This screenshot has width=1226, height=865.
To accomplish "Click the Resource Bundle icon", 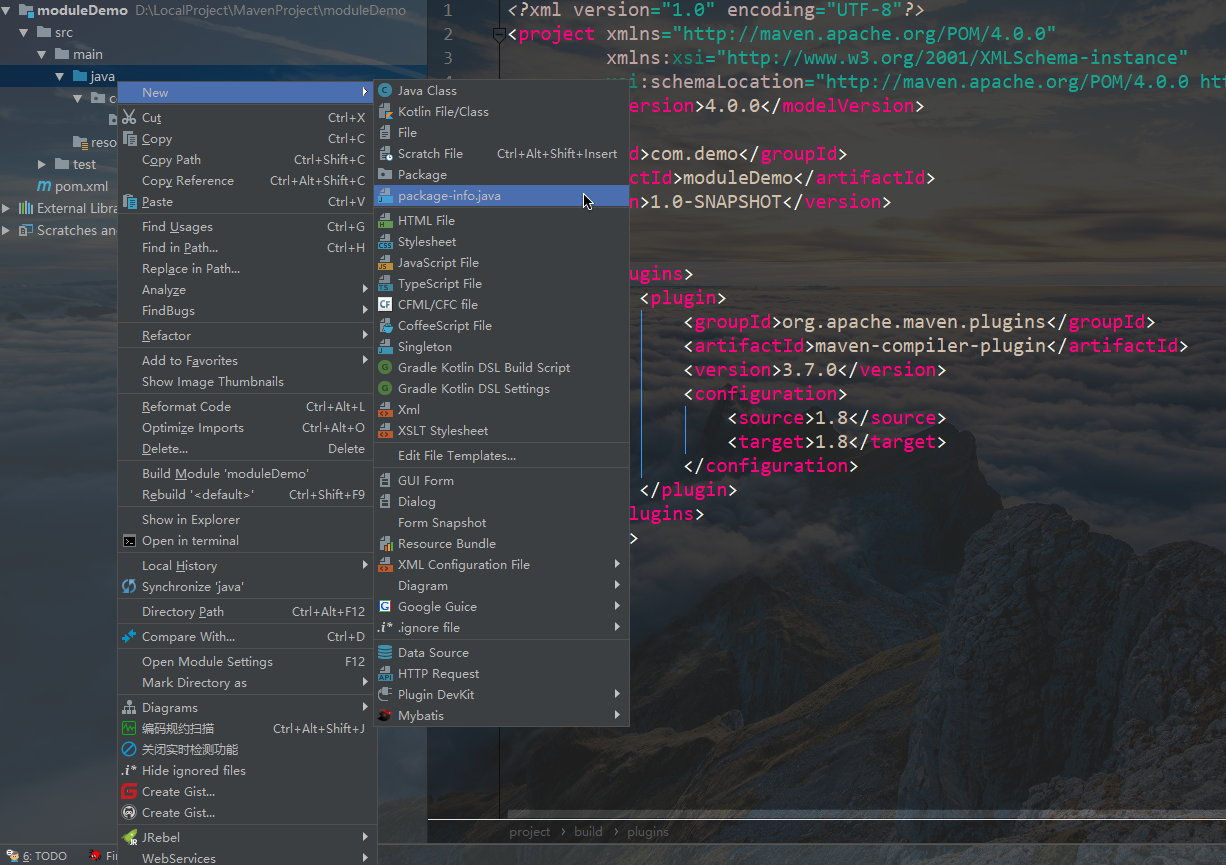I will click(x=385, y=543).
